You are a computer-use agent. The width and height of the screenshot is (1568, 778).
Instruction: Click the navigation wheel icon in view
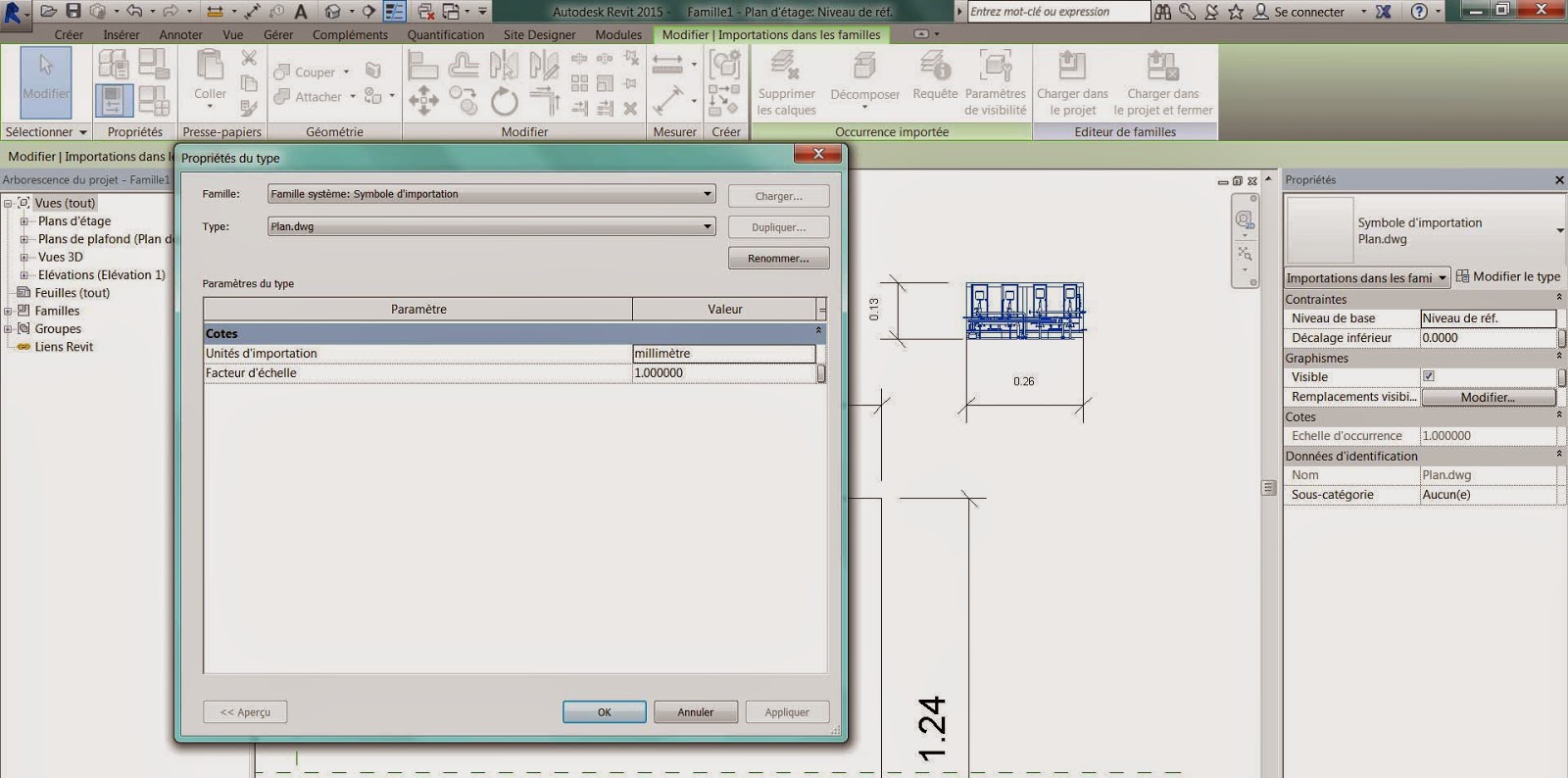click(1244, 219)
